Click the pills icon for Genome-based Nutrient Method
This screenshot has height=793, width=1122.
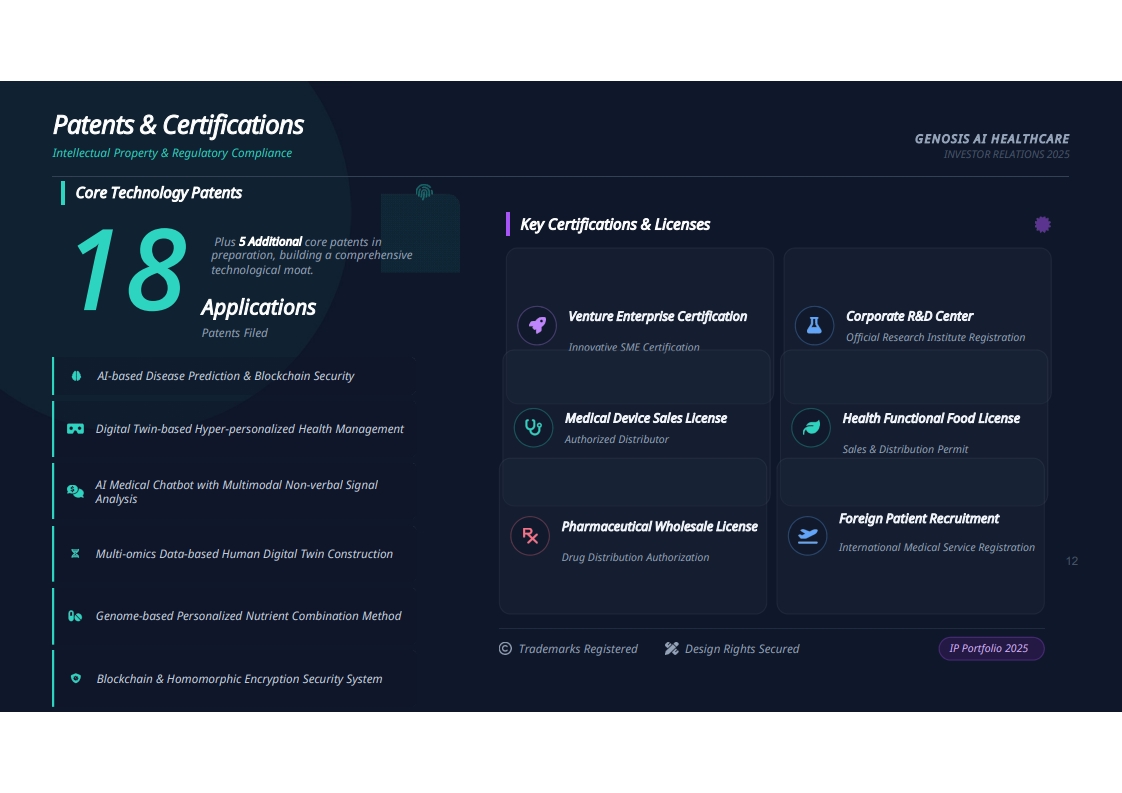75,616
